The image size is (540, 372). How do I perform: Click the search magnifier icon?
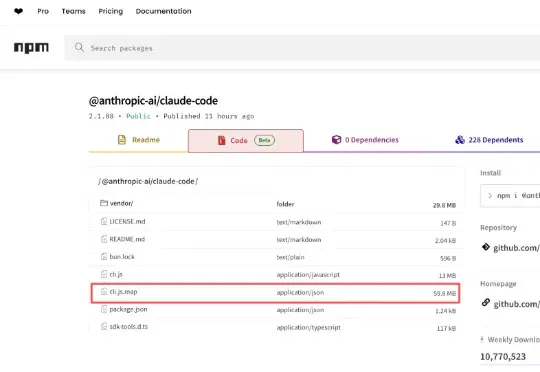coord(79,47)
